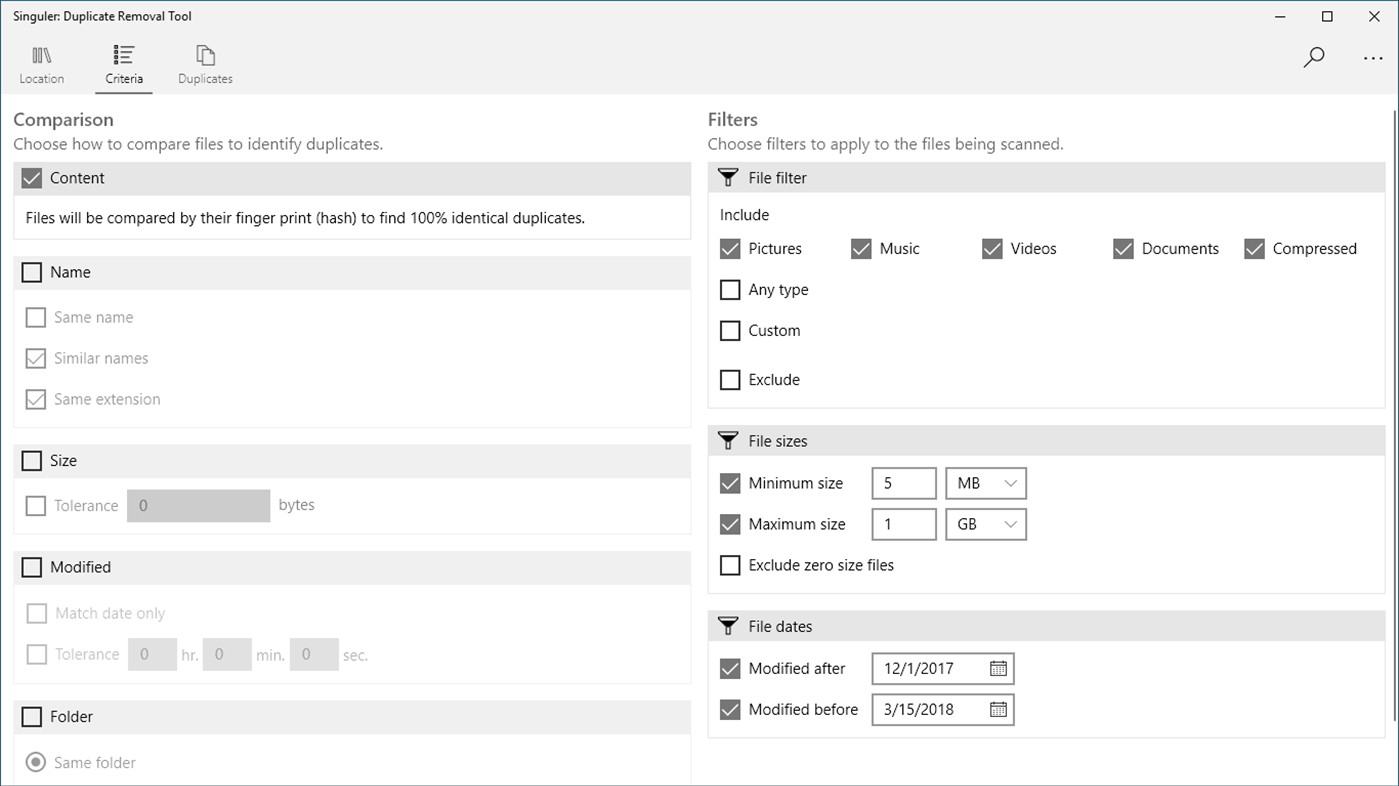This screenshot has width=1399, height=786.
Task: Select the Criteria tab
Action: tap(124, 65)
